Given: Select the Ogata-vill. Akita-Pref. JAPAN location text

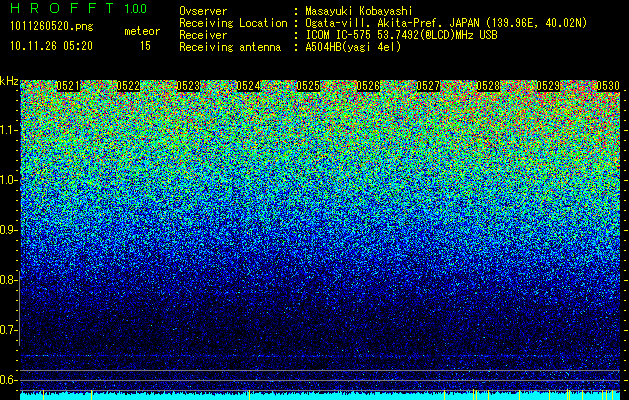Looking at the screenshot, I should coord(446,23).
